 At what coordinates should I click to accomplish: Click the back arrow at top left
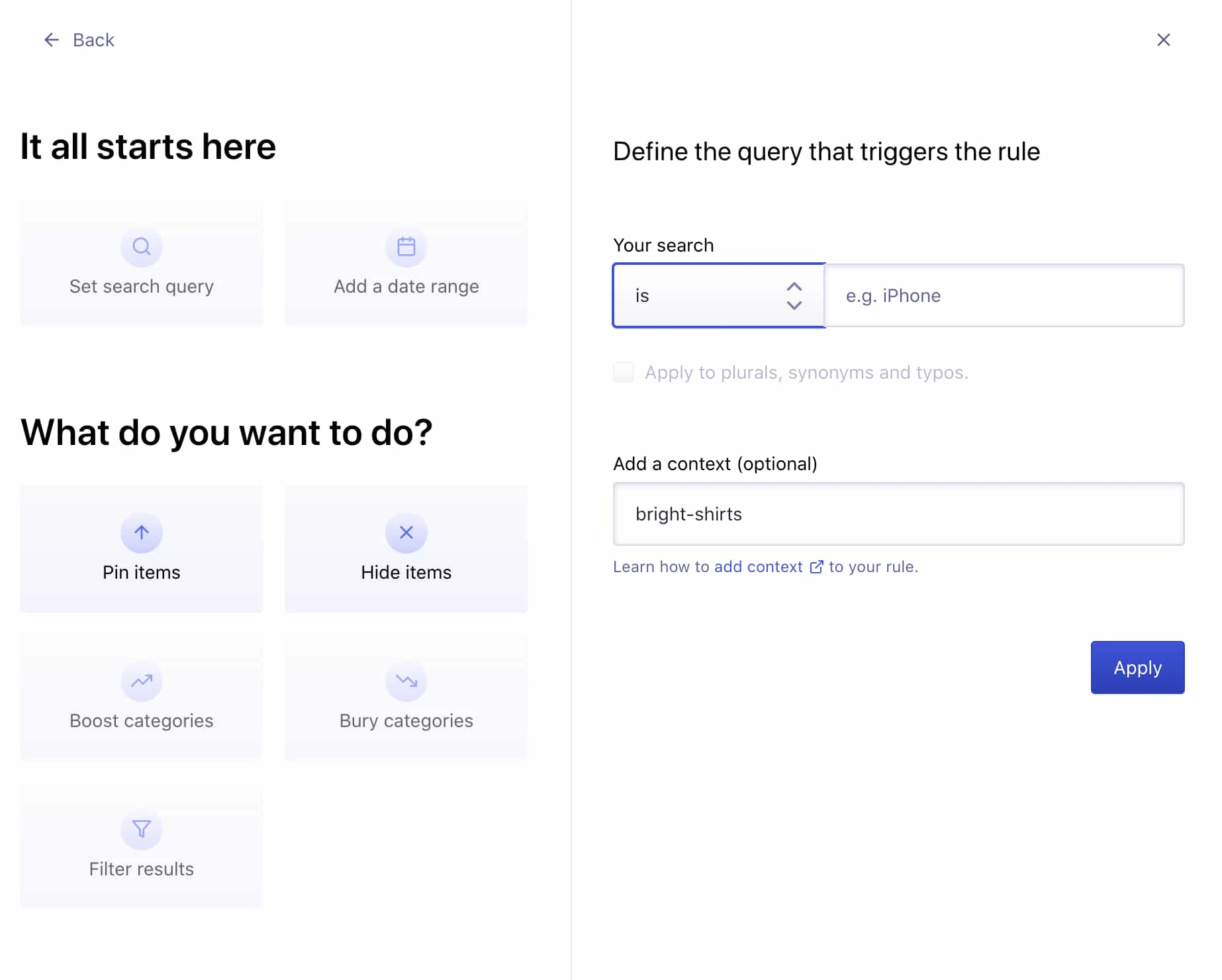[51, 40]
